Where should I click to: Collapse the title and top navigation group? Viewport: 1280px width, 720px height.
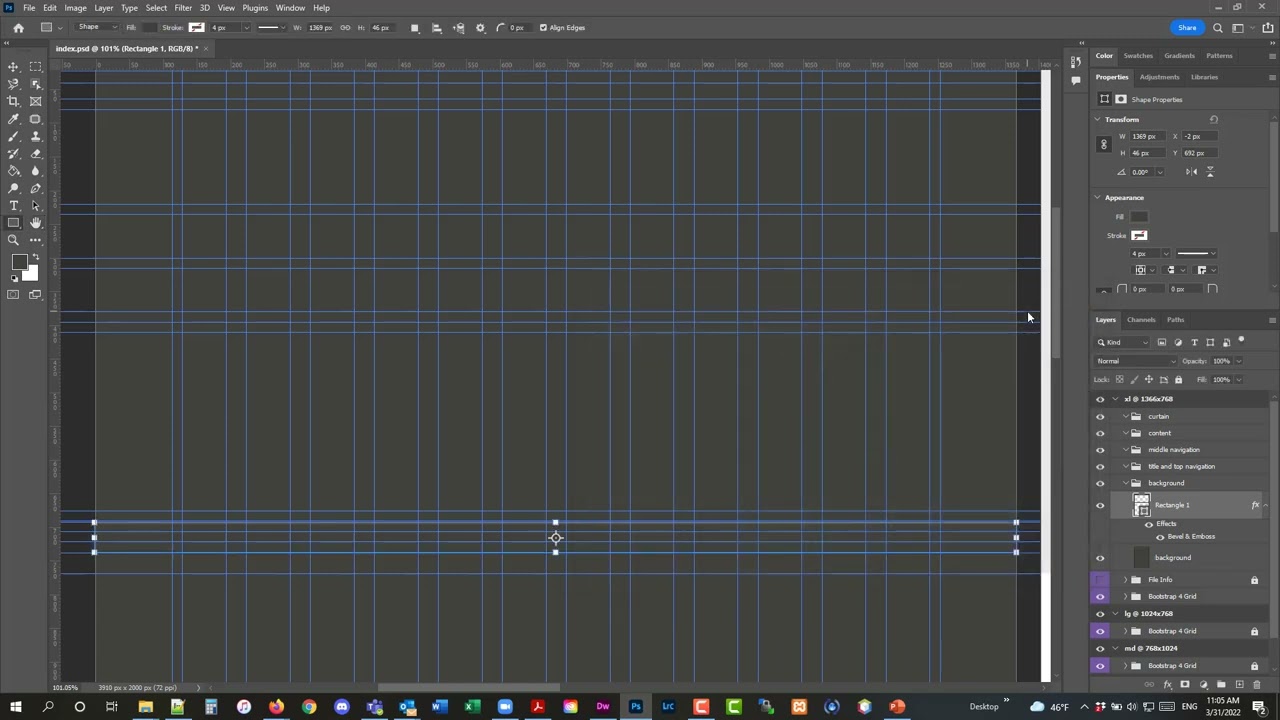click(1125, 467)
